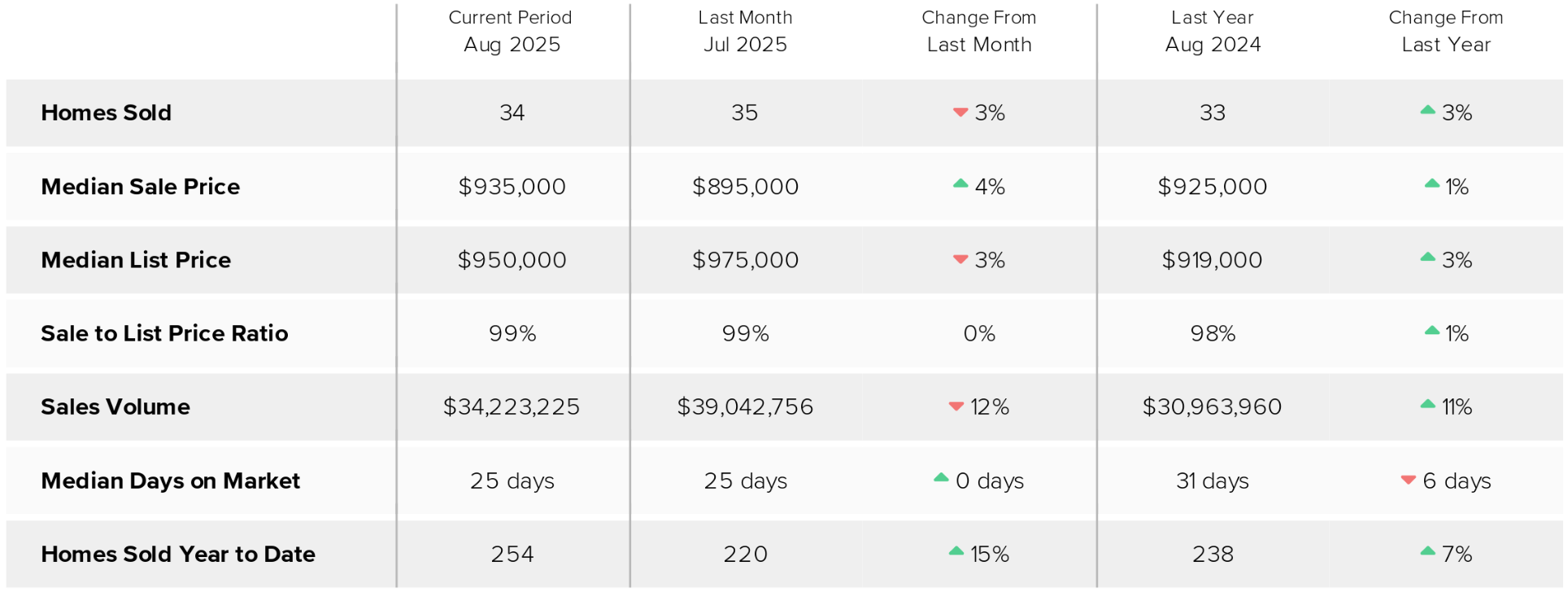Select the Last Month Jul 2025 header
Image resolution: width=1568 pixels, height=592 pixels.
(745, 31)
